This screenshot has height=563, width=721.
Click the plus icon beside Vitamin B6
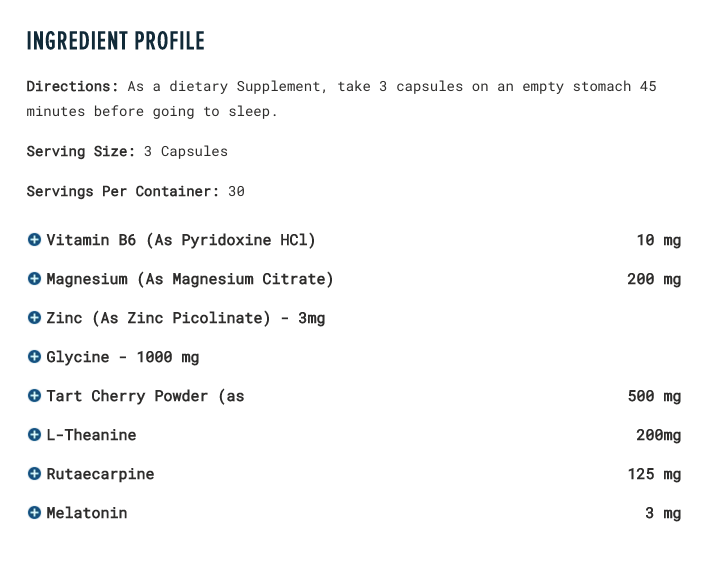(x=34, y=240)
